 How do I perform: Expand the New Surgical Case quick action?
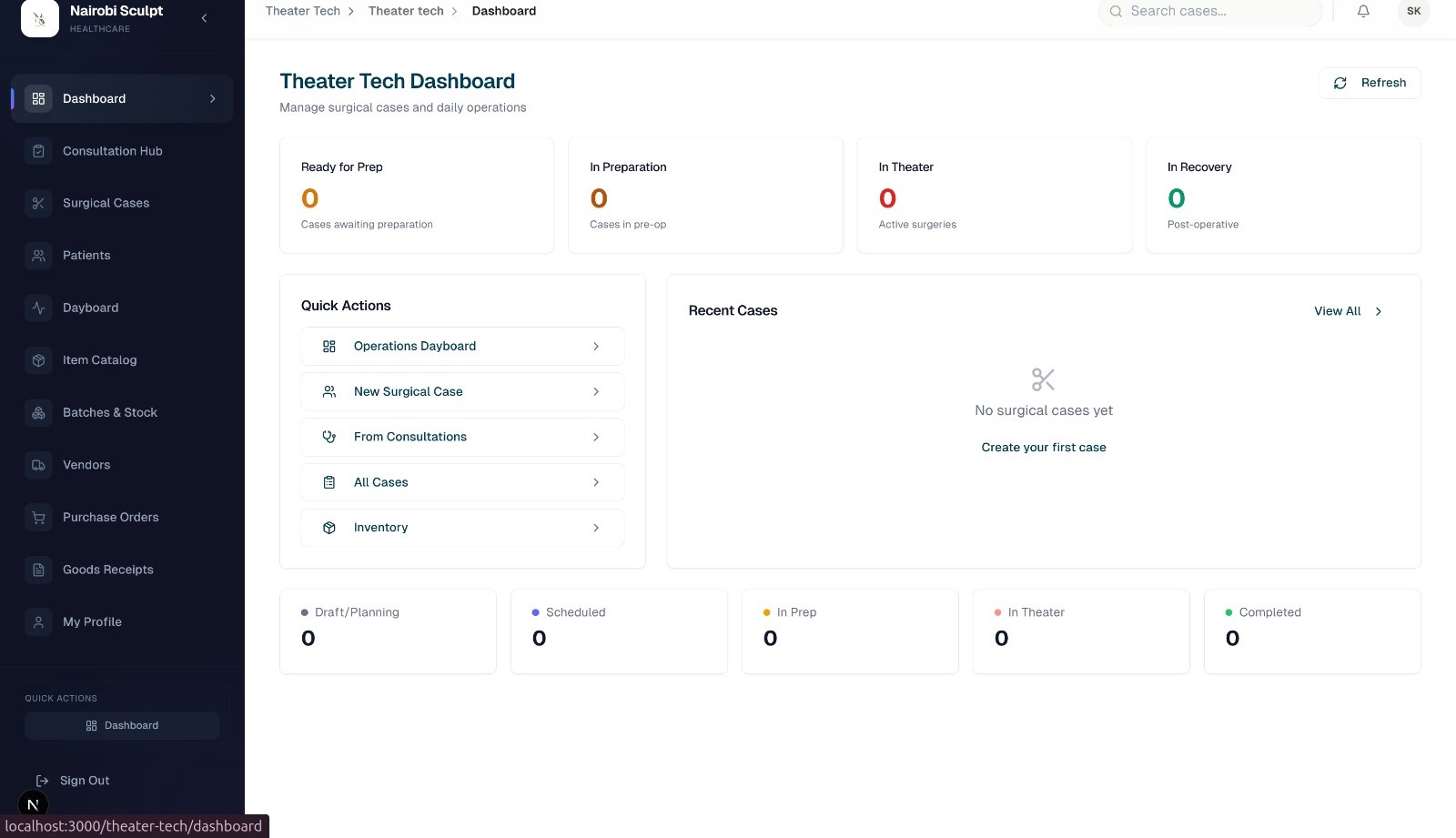(x=596, y=391)
